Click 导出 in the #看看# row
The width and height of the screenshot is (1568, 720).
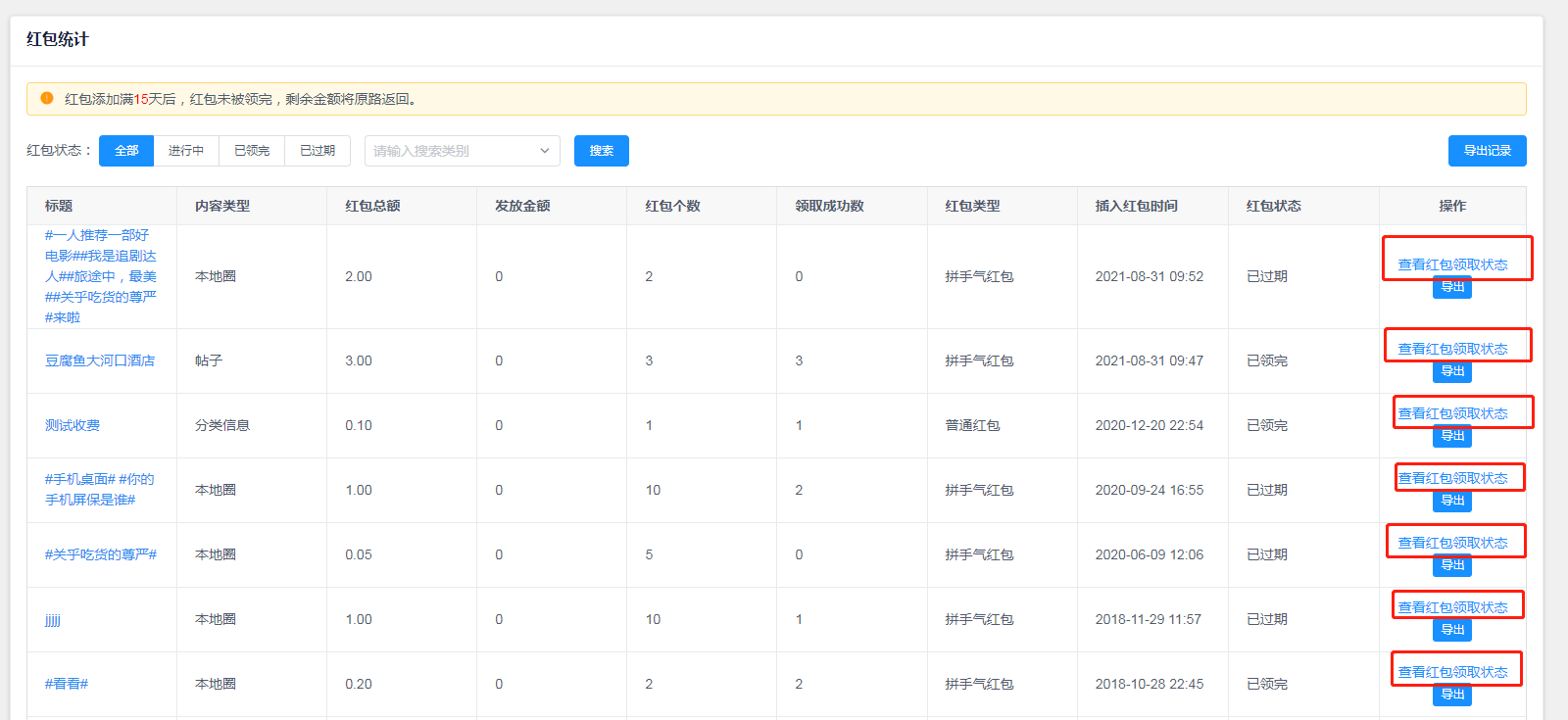pos(1452,695)
